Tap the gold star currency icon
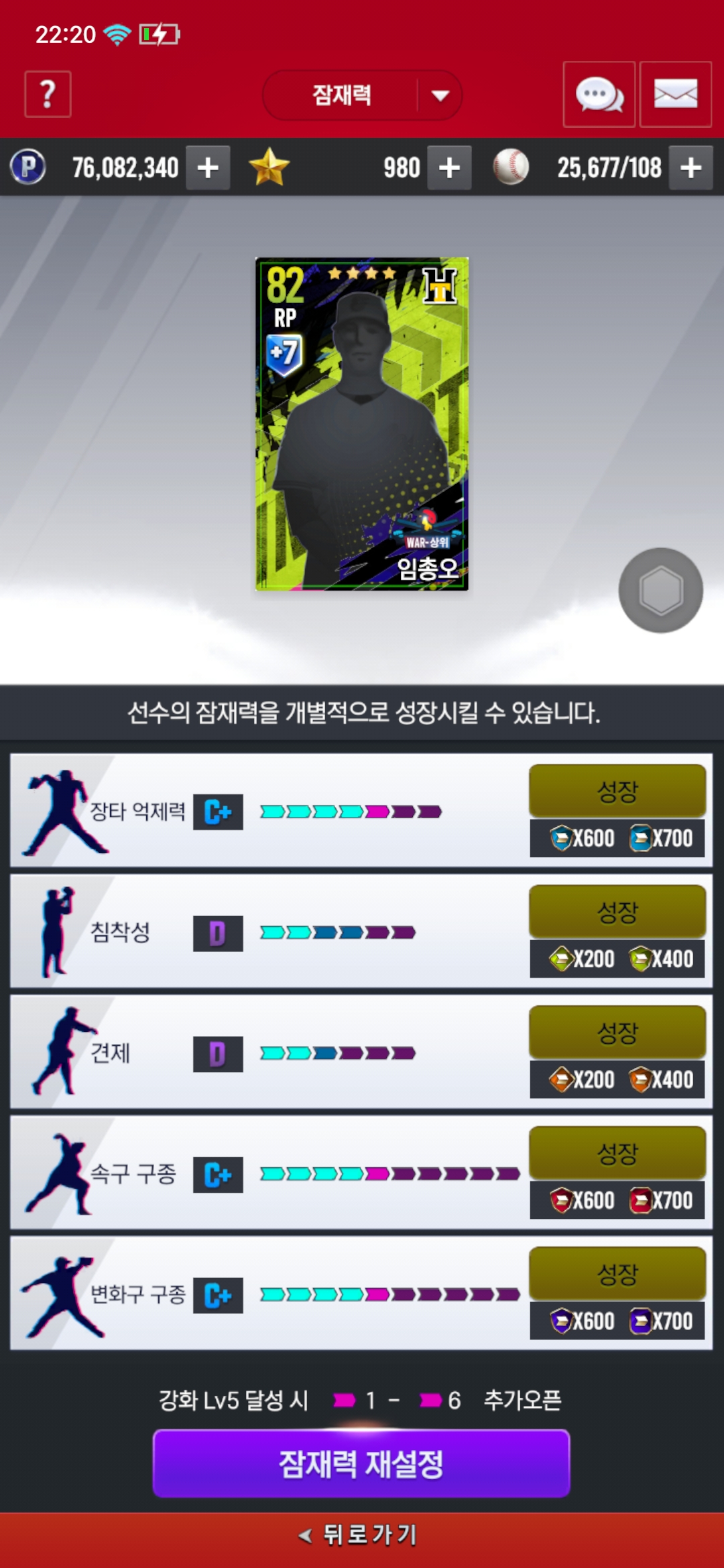The image size is (724, 1568). coord(269,167)
